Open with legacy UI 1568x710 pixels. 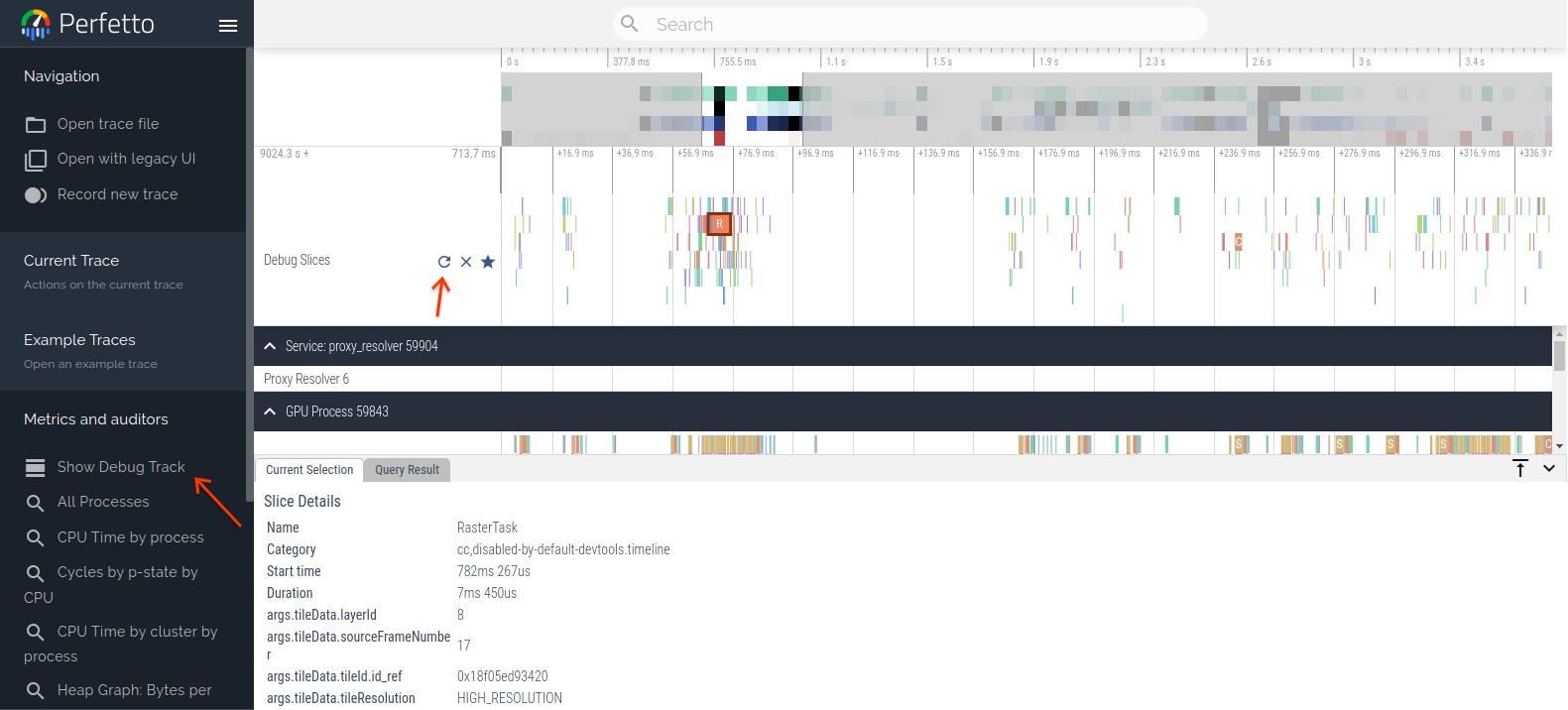point(126,159)
